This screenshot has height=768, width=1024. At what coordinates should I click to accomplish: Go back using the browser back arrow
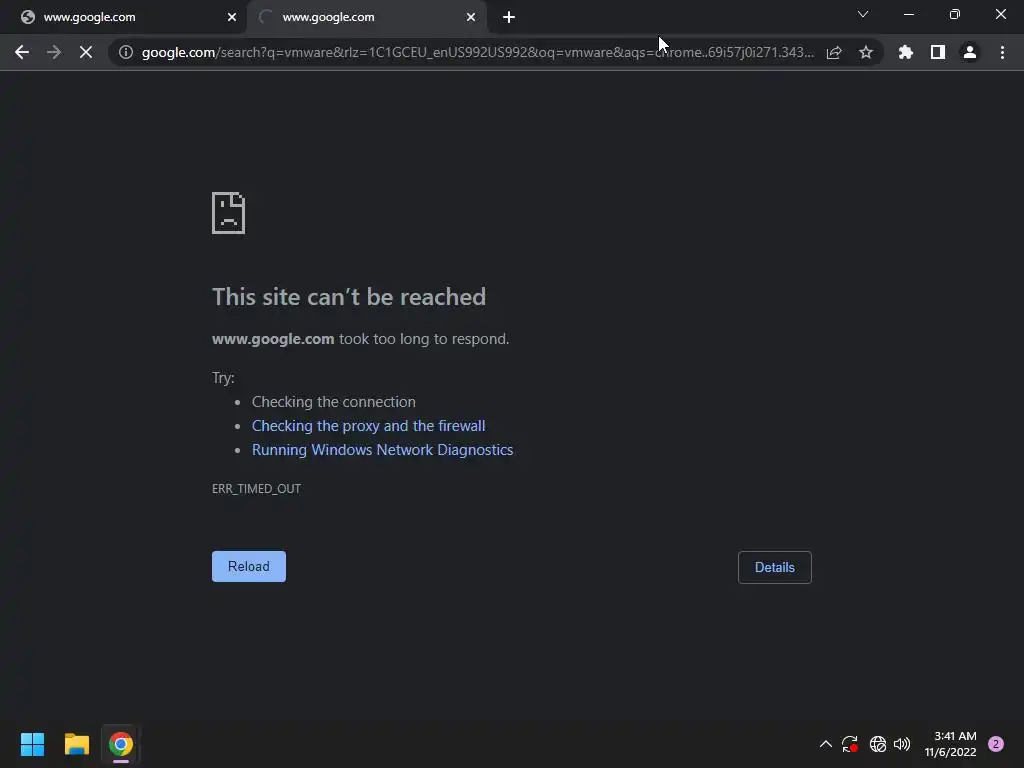[22, 52]
